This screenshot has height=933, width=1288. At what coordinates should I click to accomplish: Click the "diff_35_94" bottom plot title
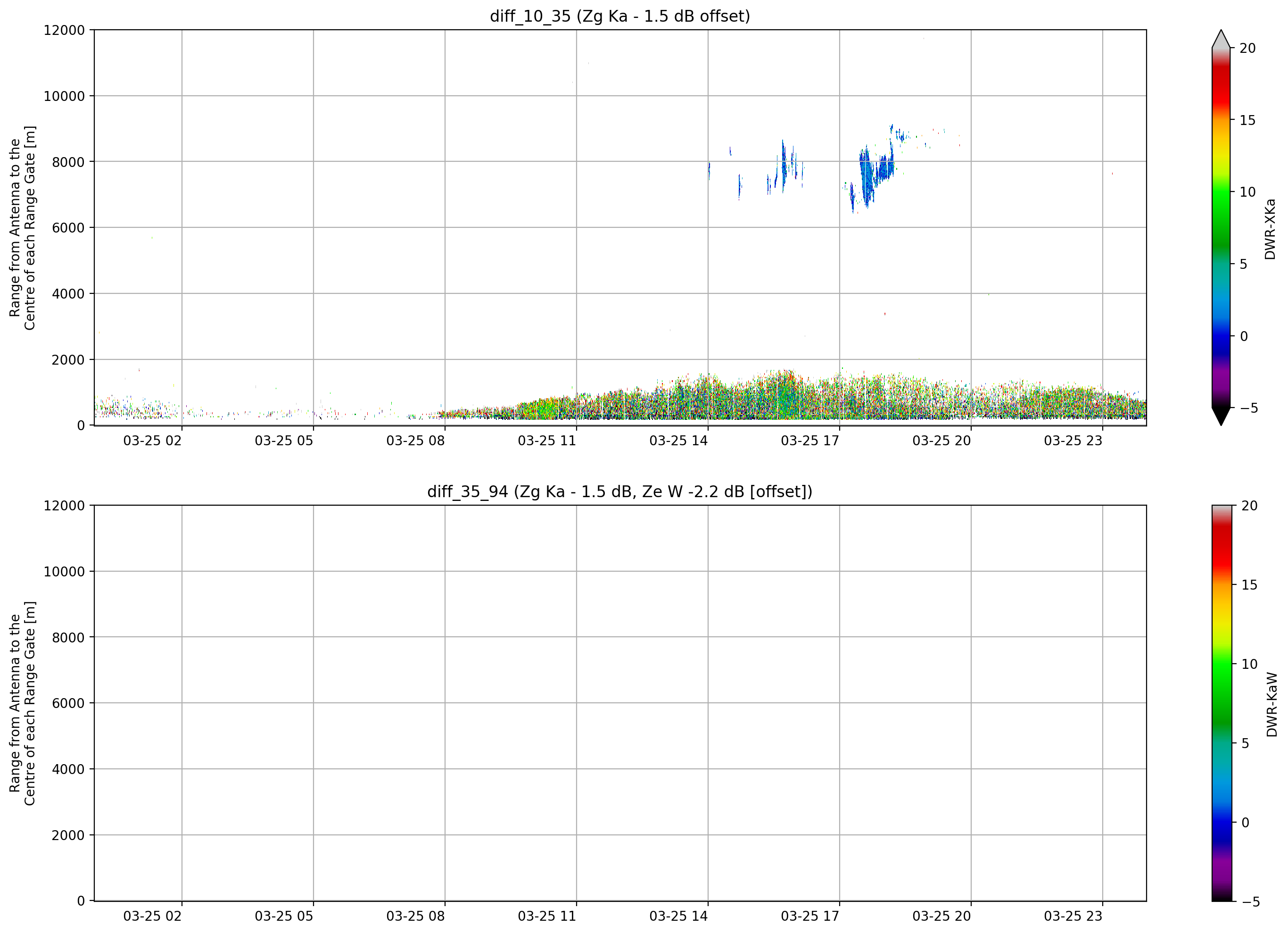pyautogui.click(x=619, y=491)
